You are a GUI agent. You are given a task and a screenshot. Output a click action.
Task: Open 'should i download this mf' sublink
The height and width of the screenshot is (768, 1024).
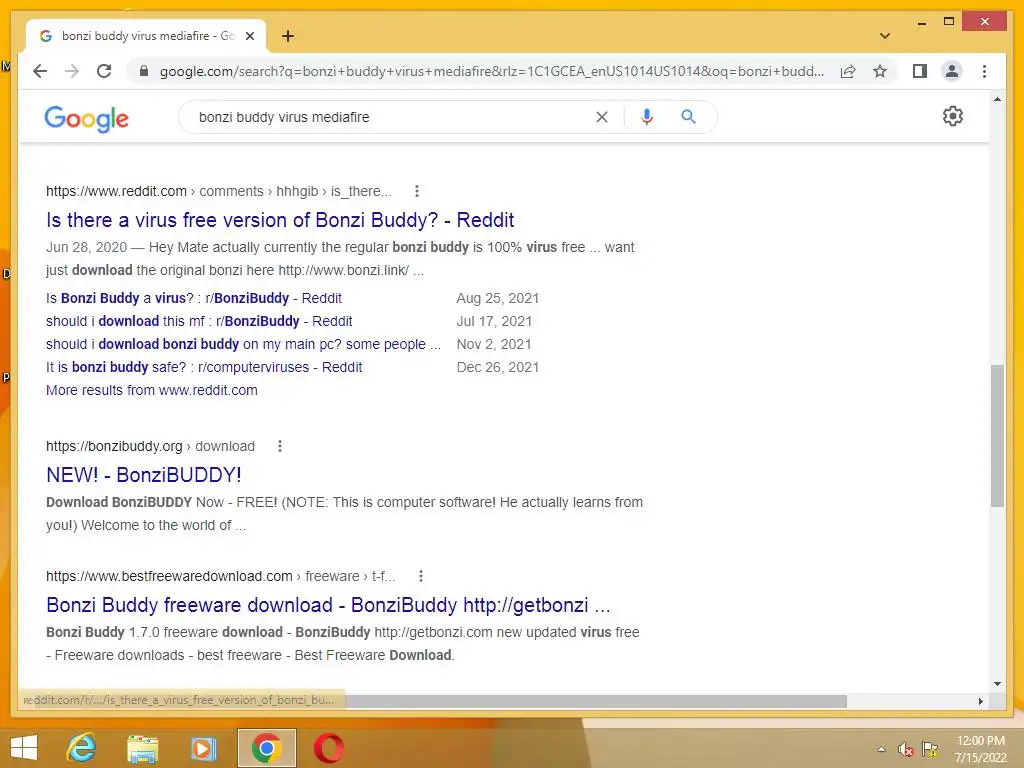(x=199, y=321)
